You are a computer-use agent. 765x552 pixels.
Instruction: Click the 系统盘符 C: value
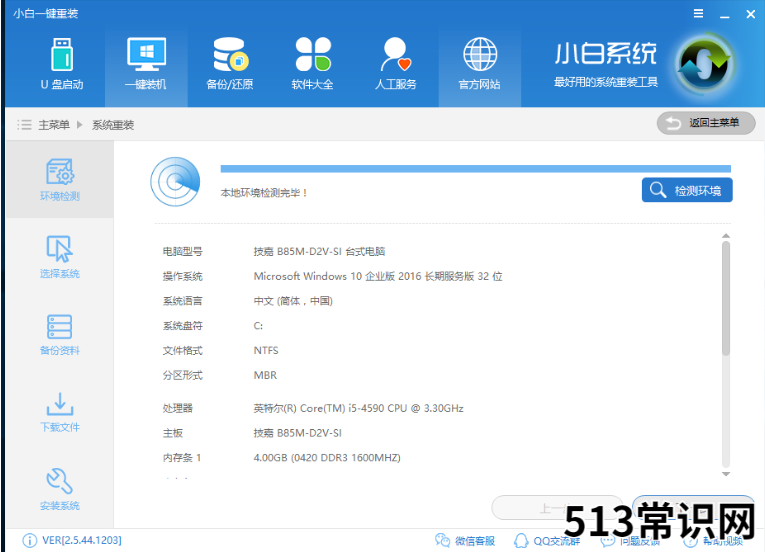pyautogui.click(x=258, y=326)
